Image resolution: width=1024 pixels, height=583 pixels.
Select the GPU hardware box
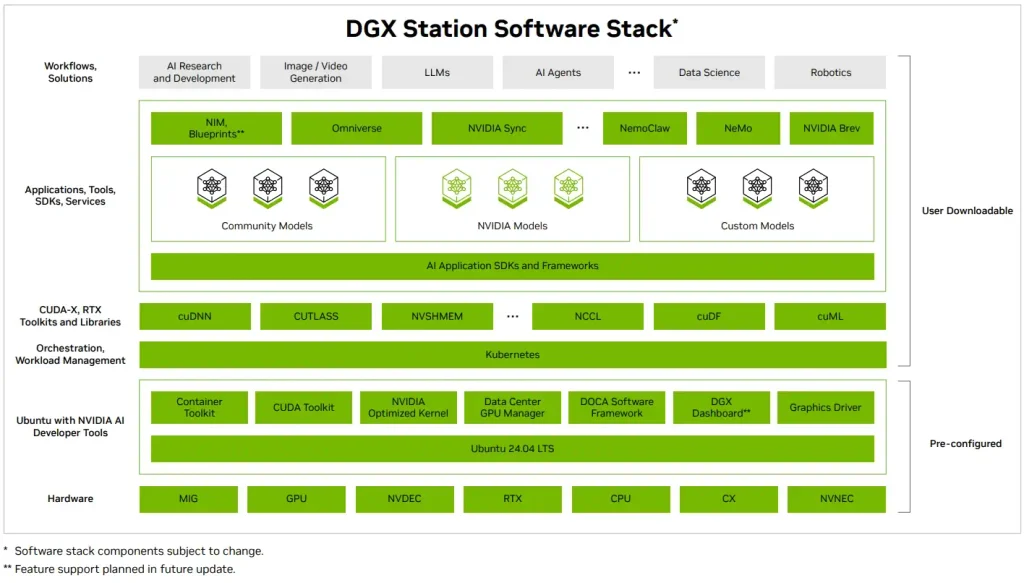pyautogui.click(x=296, y=499)
